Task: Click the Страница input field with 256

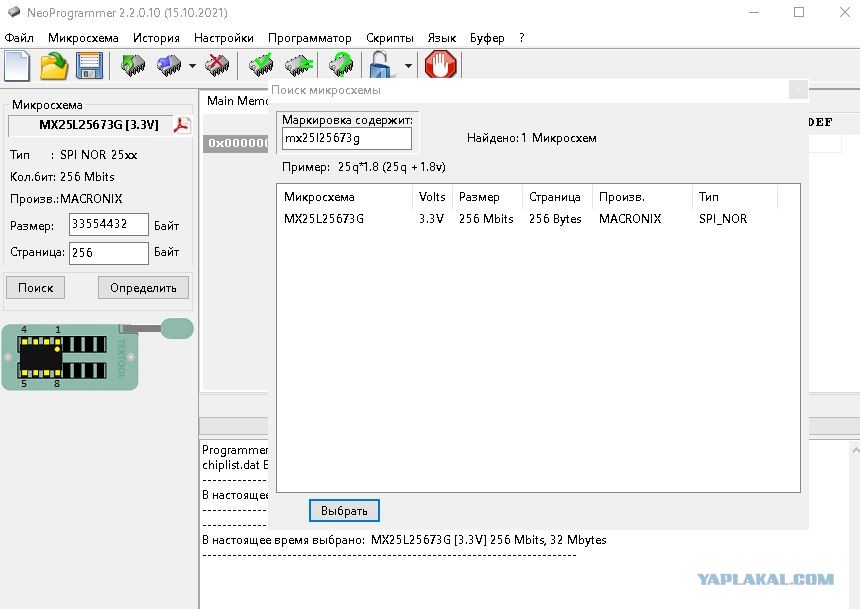Action: pyautogui.click(x=109, y=253)
